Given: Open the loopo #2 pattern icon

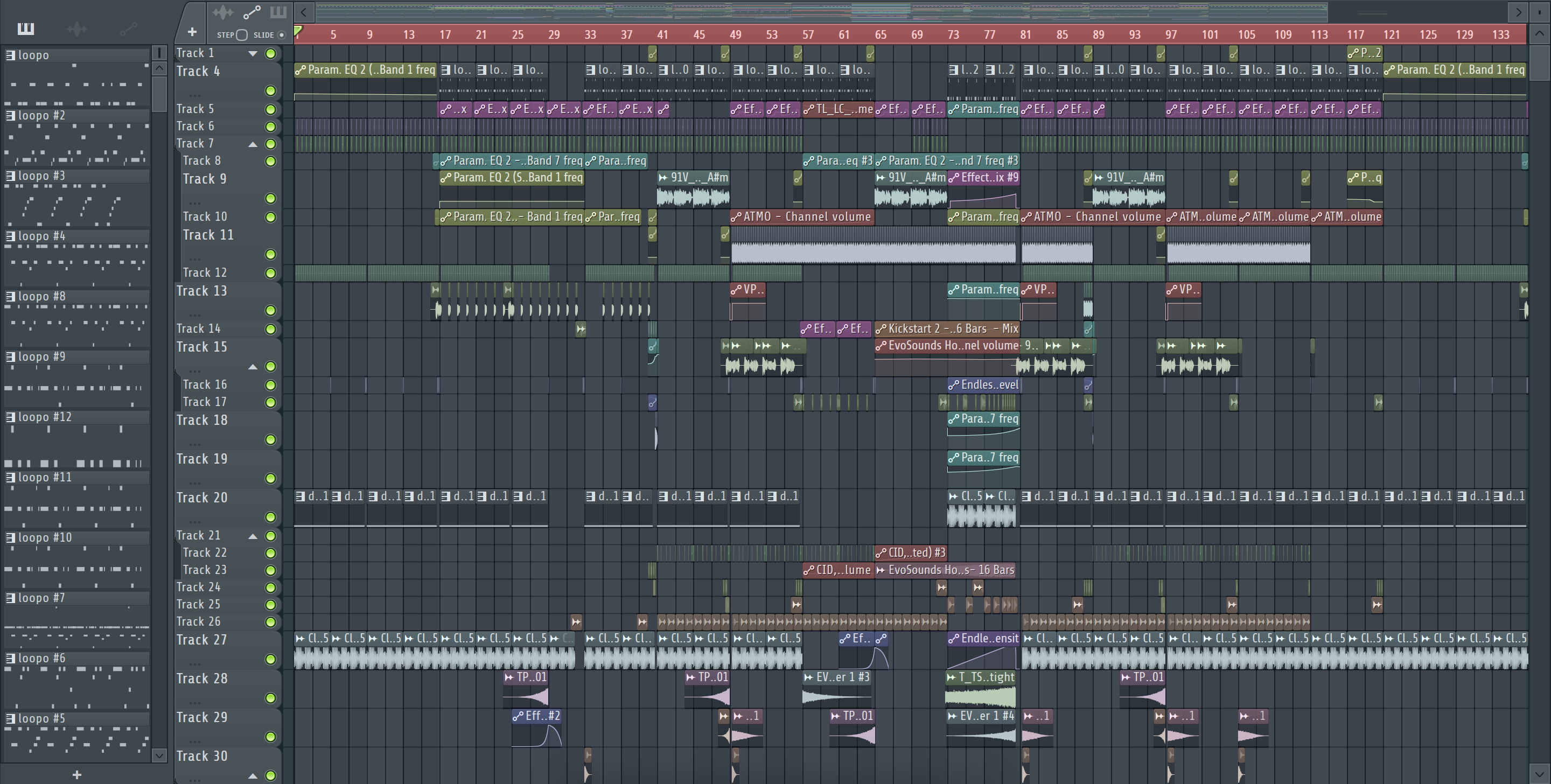Looking at the screenshot, I should 10,115.
